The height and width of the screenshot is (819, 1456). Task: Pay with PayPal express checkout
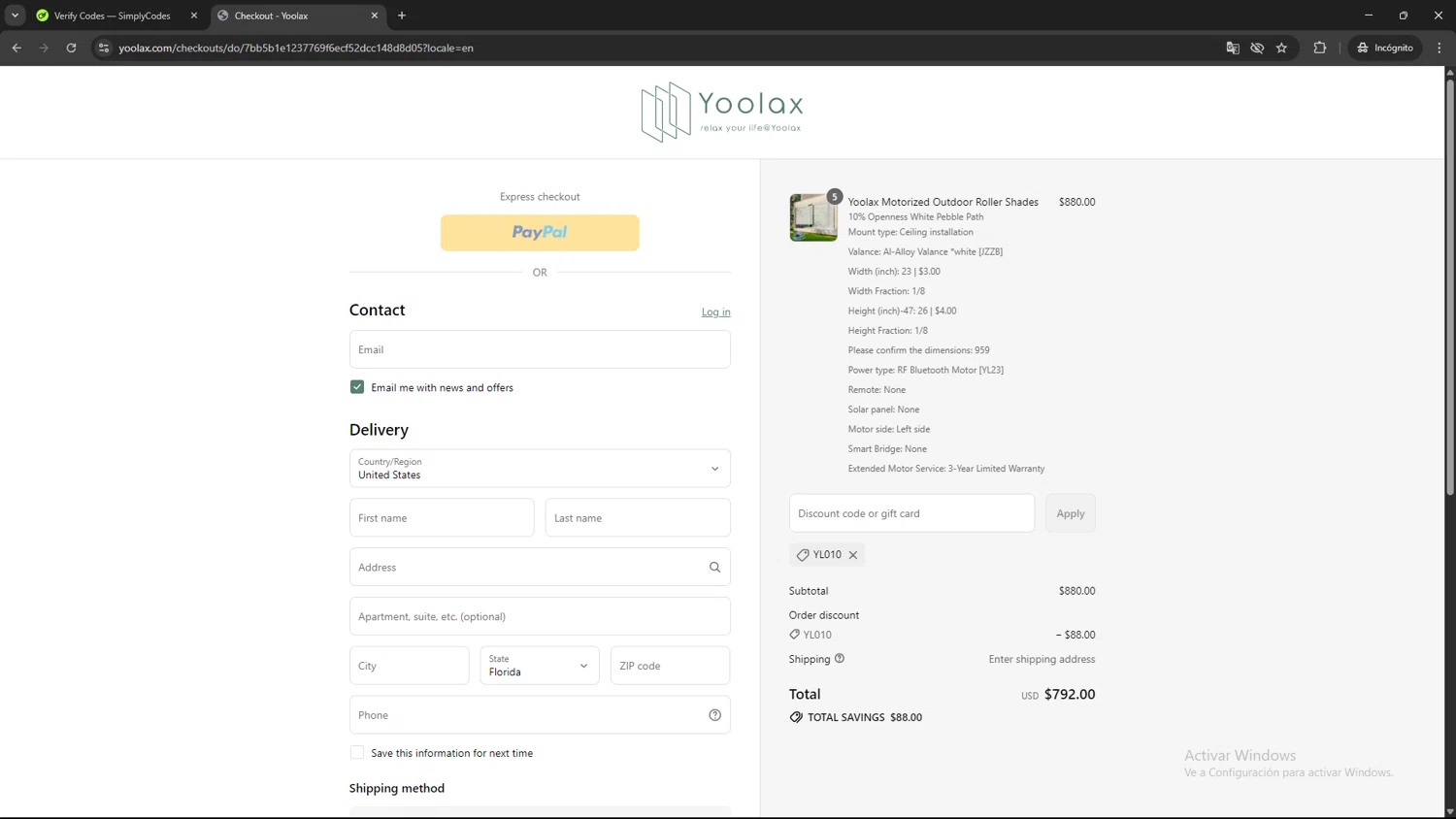click(x=540, y=233)
